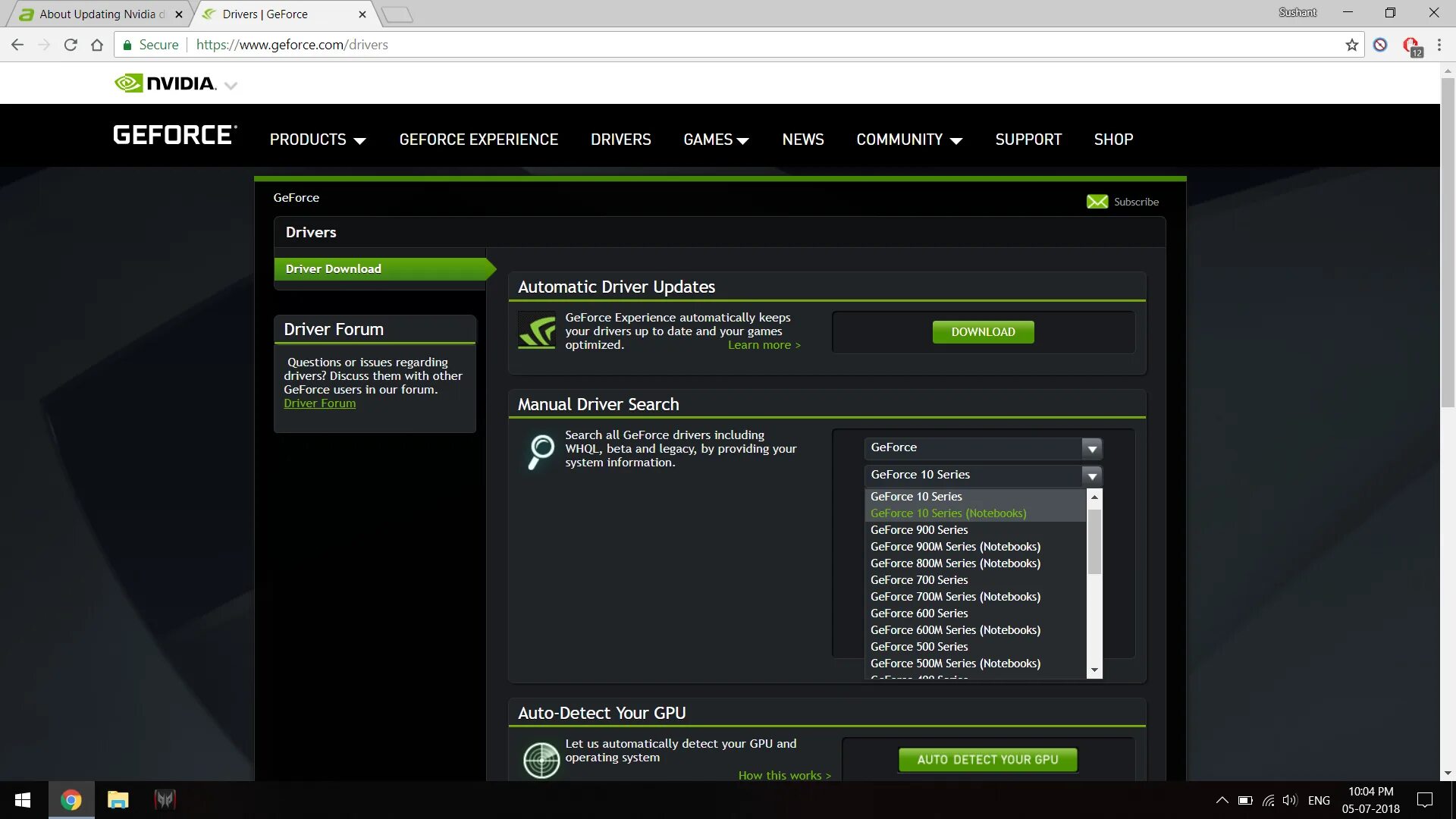Open the blocker extension icon in toolbar

[x=1380, y=45]
